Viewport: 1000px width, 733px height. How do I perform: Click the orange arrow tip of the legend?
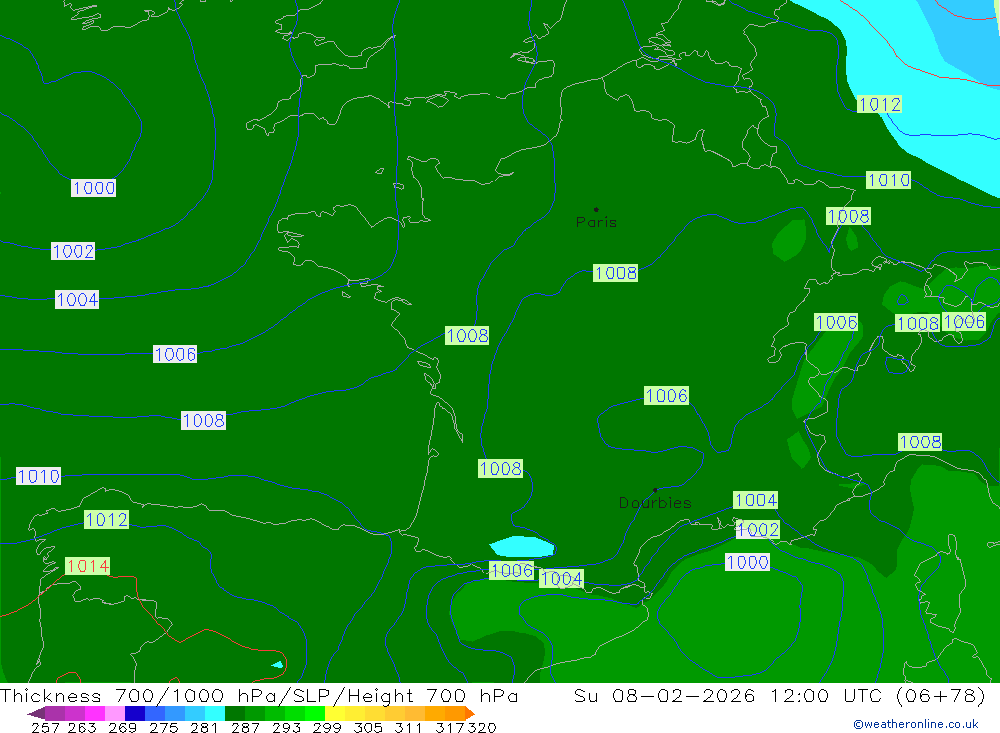(x=469, y=713)
